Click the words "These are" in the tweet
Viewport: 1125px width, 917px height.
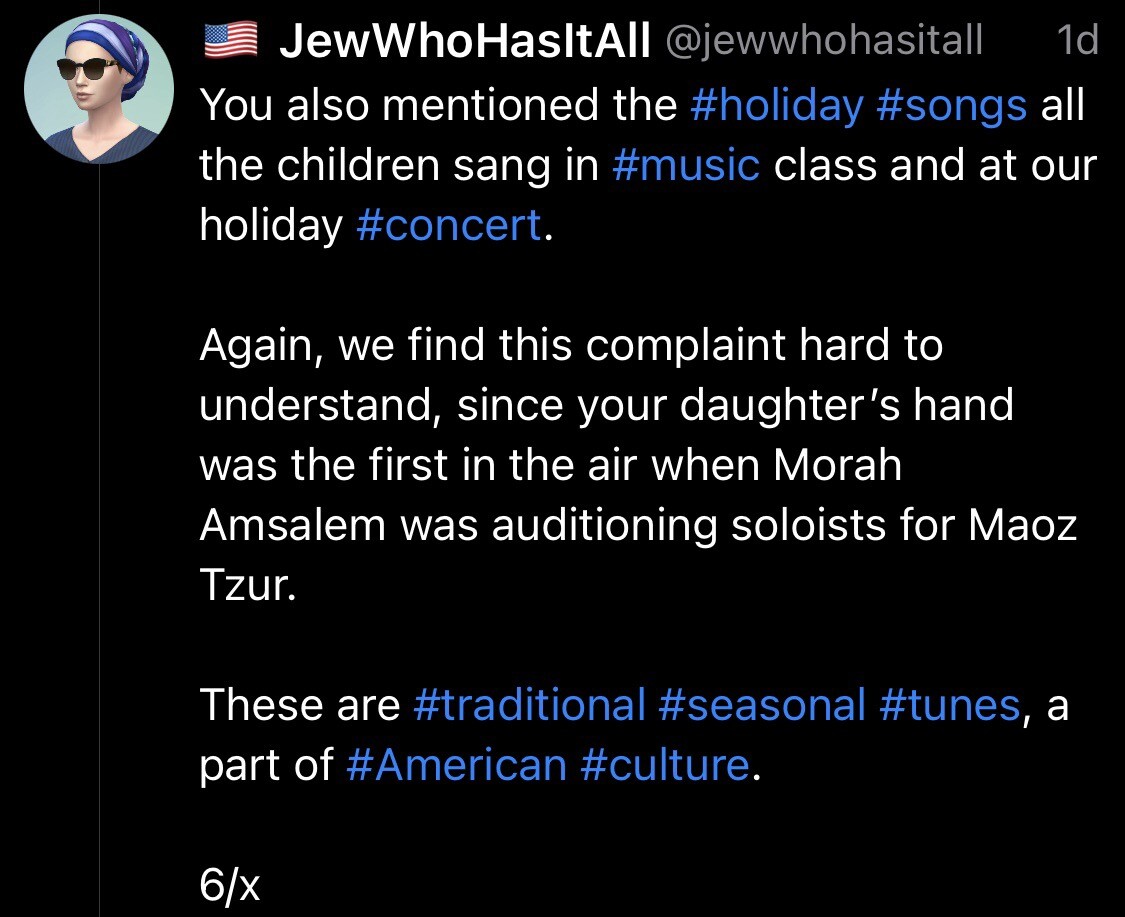[299, 705]
